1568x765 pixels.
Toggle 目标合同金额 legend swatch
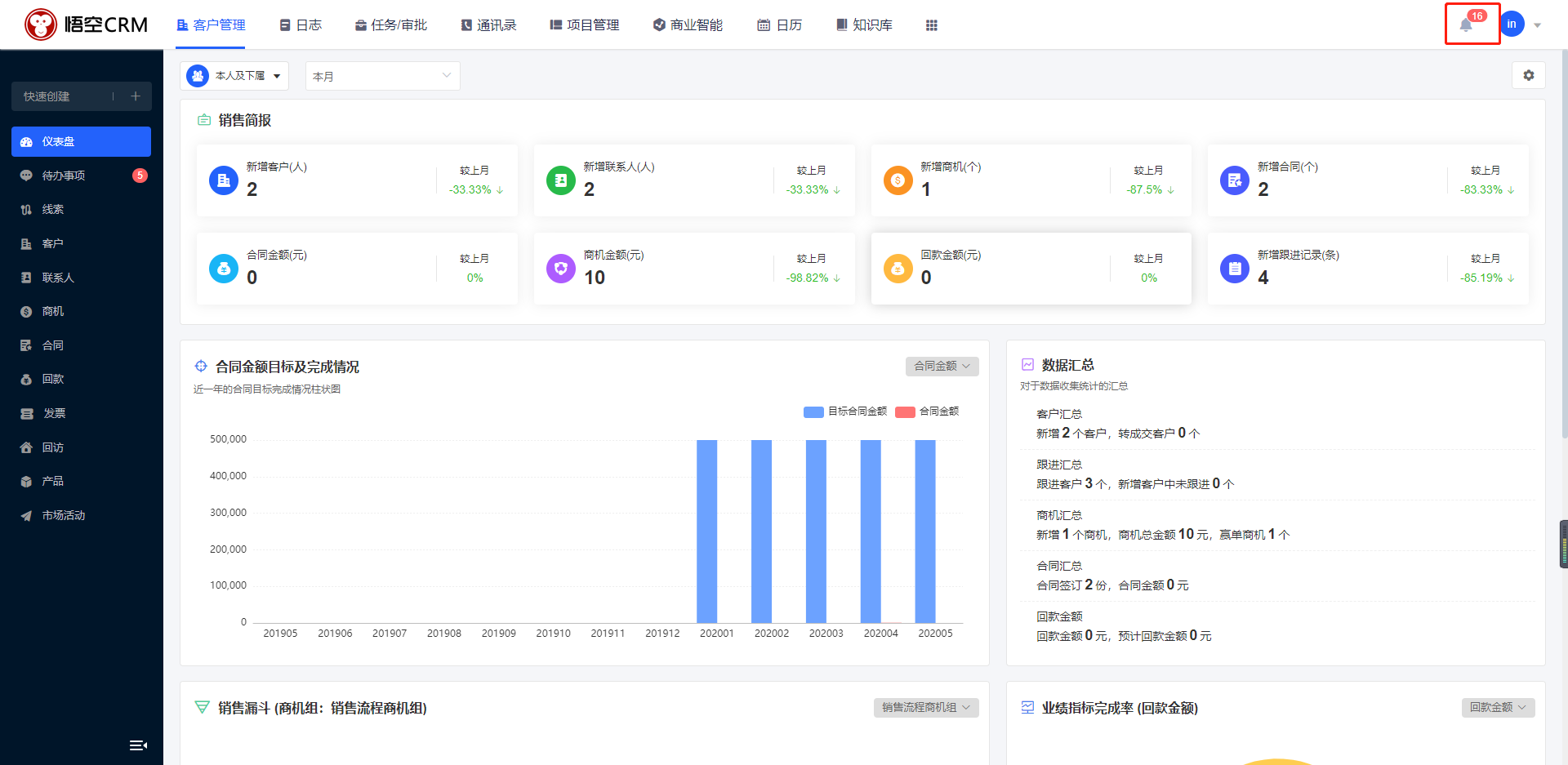pyautogui.click(x=813, y=411)
